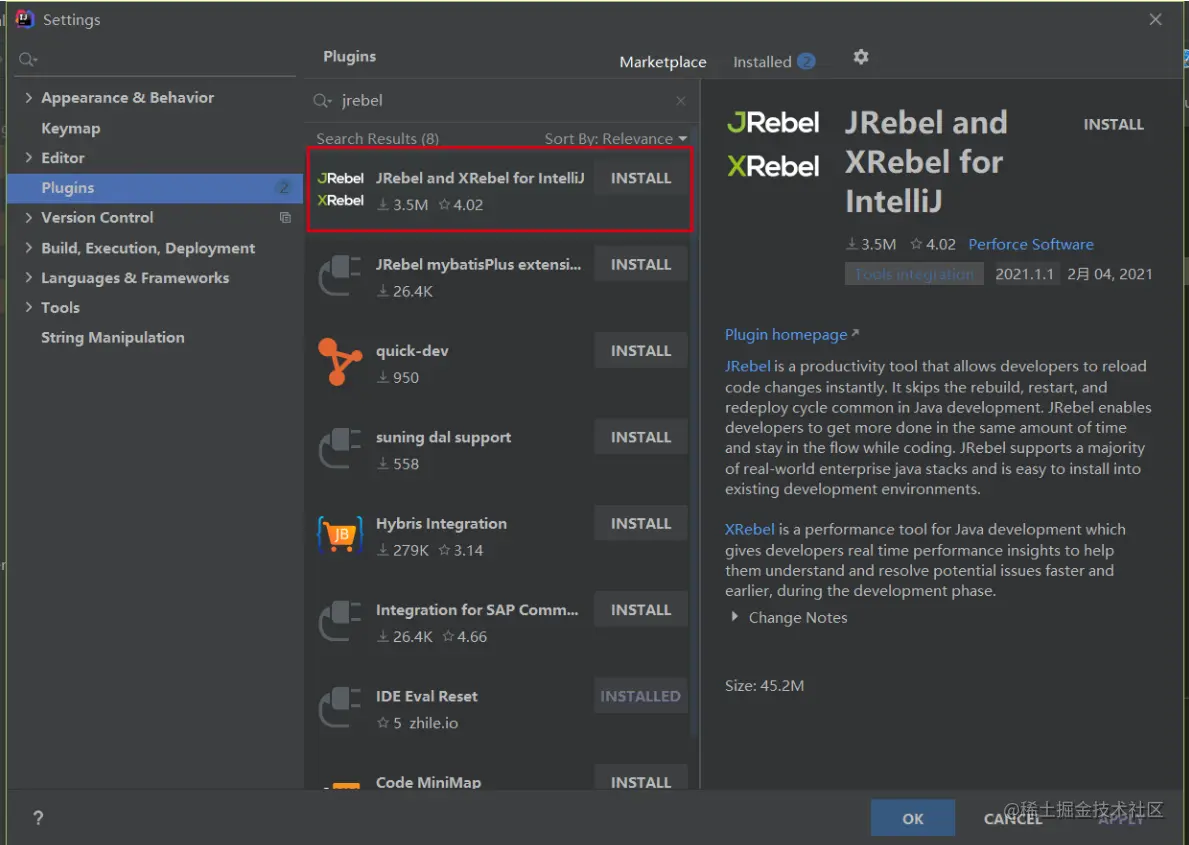Click the IDE Eval Reset plugin icon
This screenshot has width=1189, height=845.
[x=340, y=708]
